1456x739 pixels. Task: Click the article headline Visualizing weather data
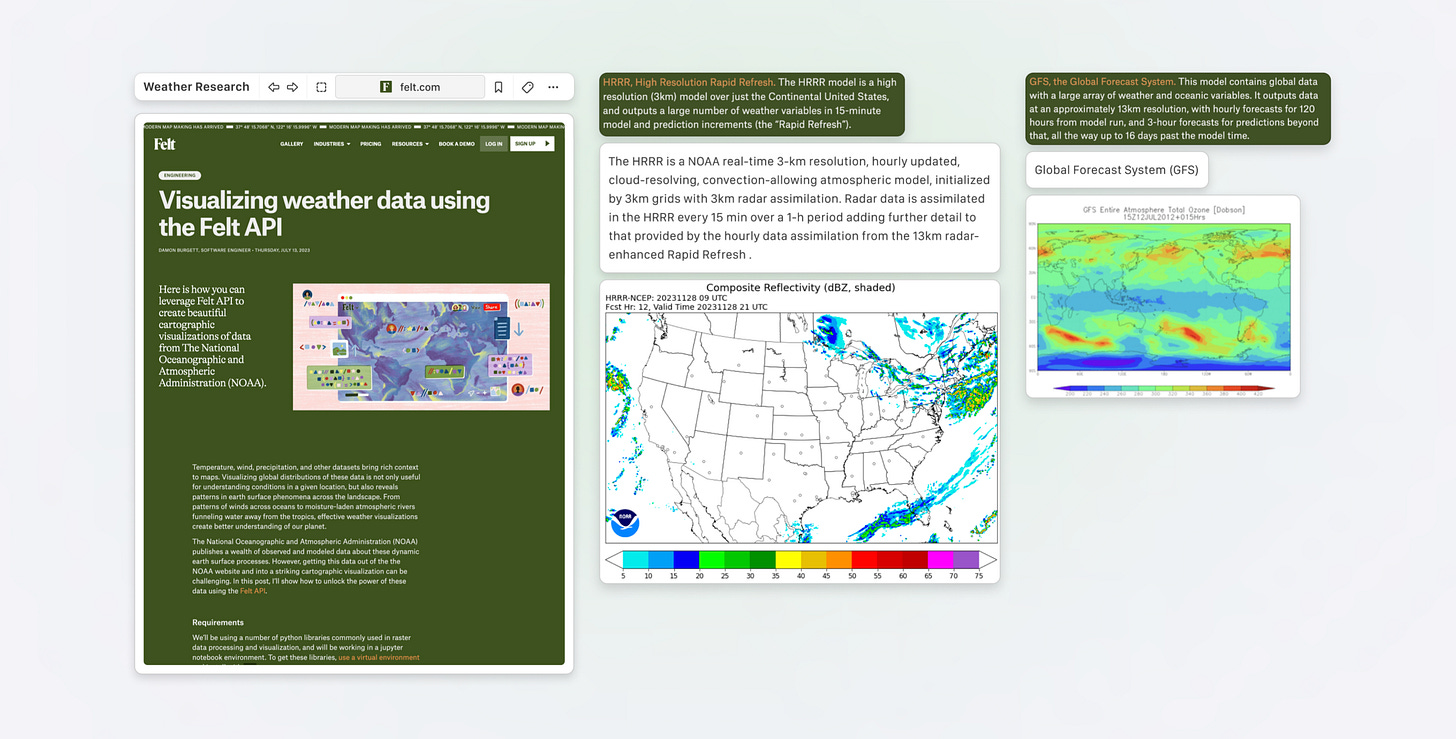pos(324,212)
